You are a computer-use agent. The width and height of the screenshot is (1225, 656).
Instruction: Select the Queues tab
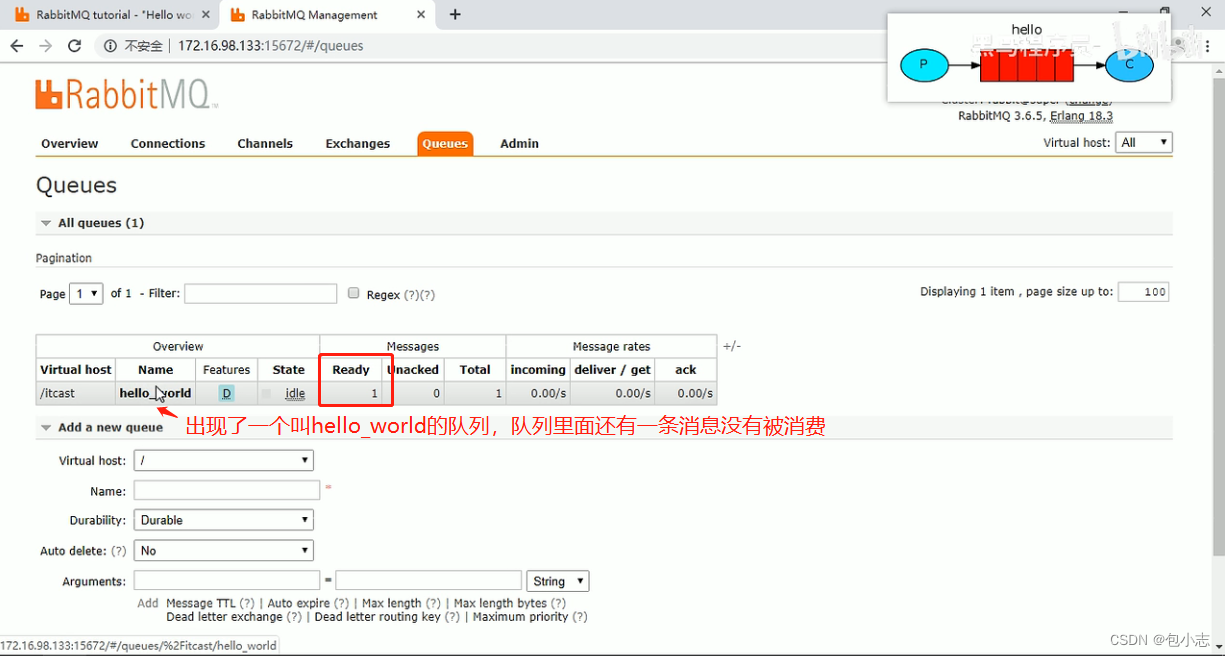click(x=445, y=144)
